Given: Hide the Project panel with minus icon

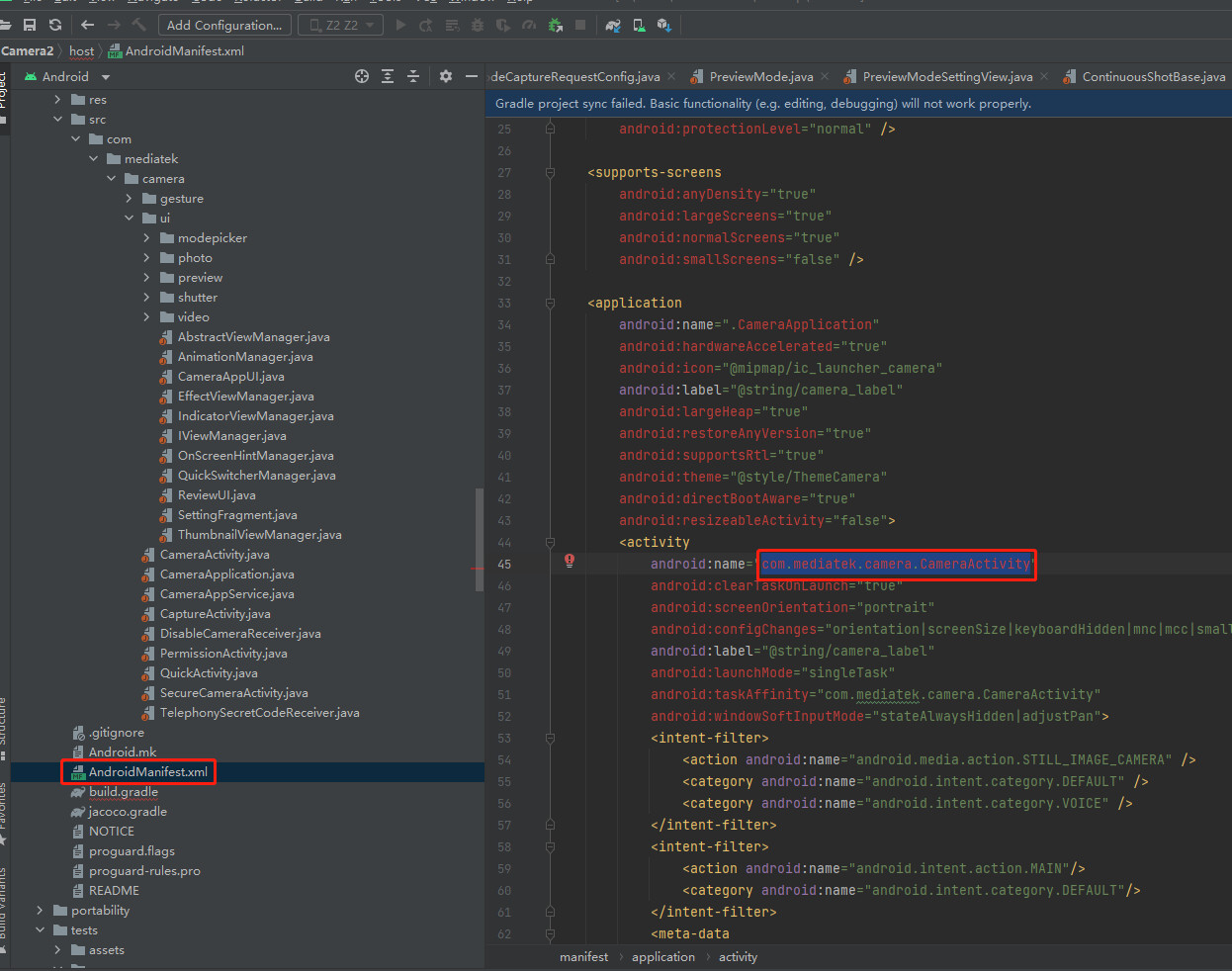Looking at the screenshot, I should (x=472, y=76).
